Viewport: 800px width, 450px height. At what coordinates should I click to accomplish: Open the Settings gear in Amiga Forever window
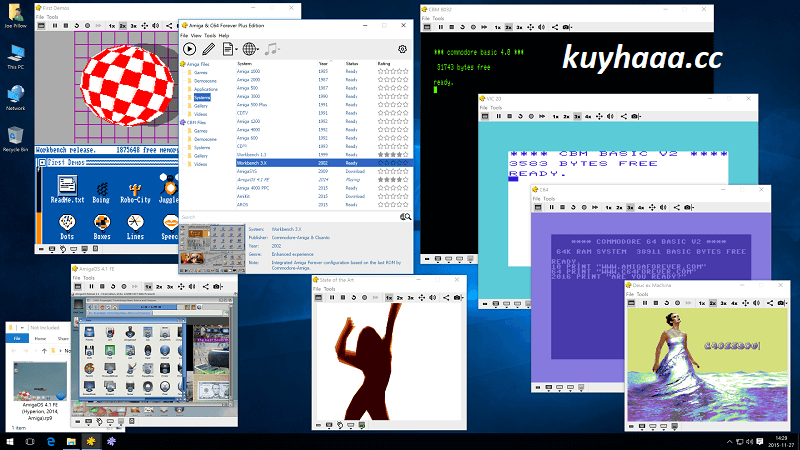coord(402,49)
